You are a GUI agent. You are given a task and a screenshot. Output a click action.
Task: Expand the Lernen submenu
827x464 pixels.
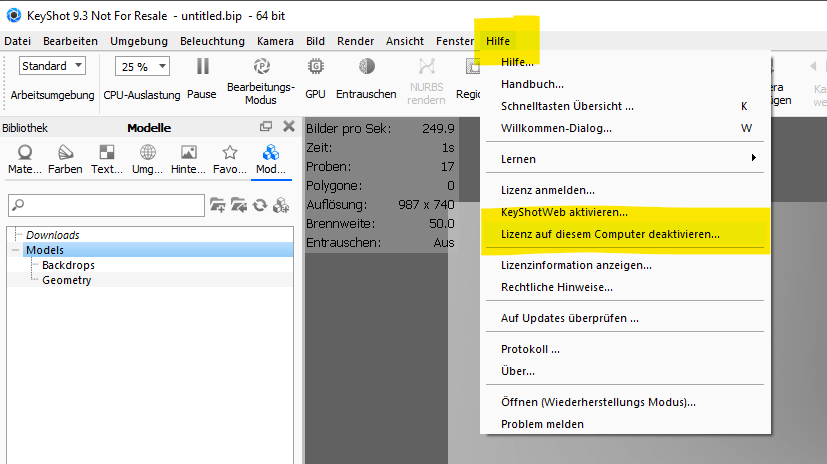624,159
